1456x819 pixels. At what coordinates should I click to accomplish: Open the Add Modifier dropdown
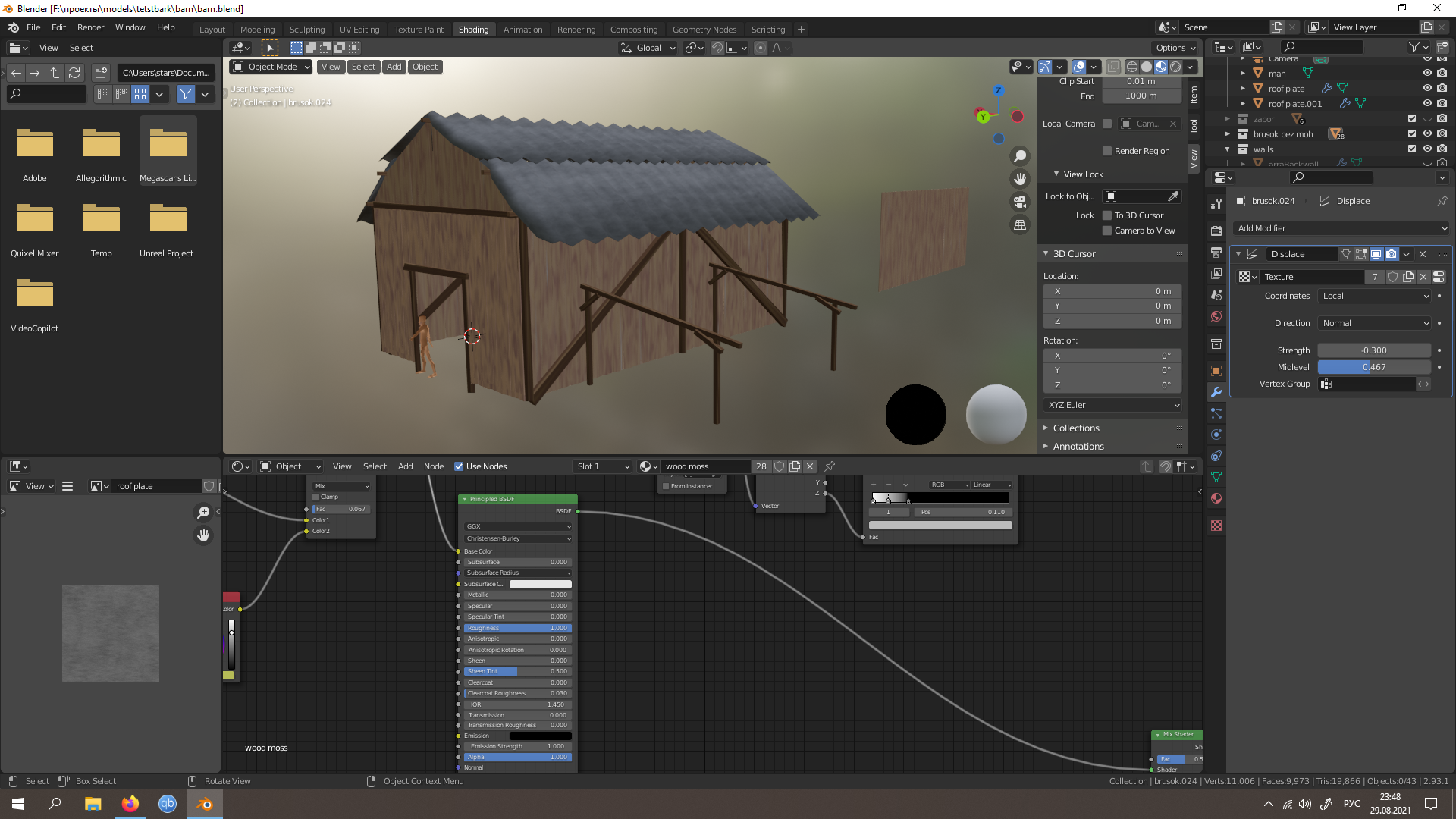pos(1341,228)
